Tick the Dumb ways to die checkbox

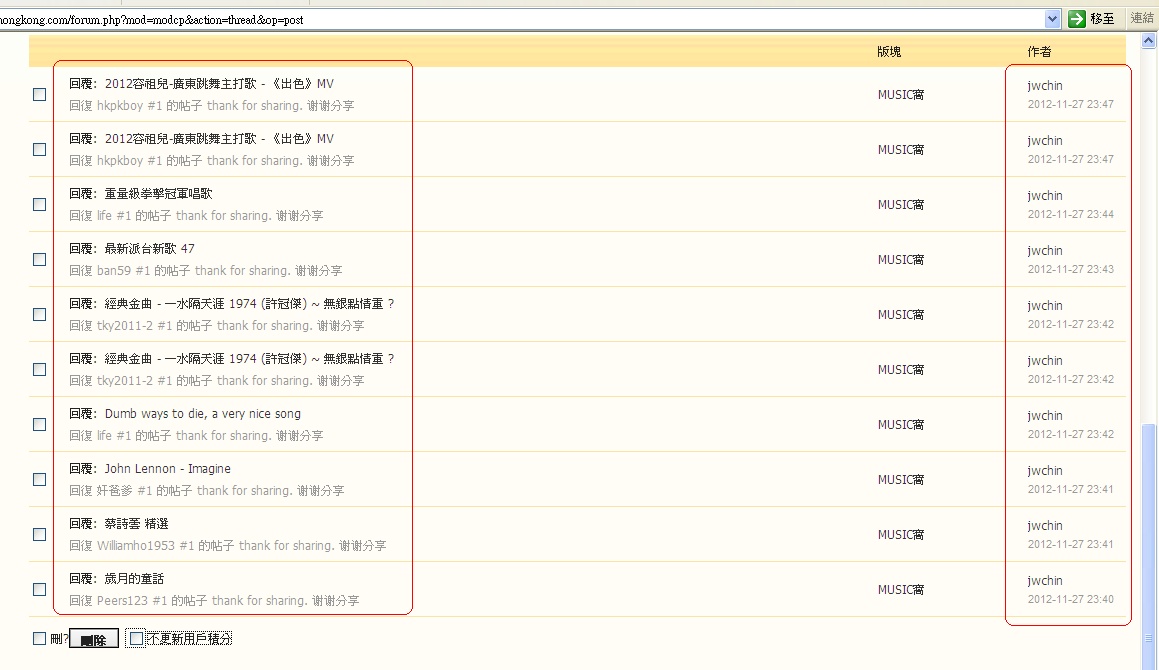coord(40,424)
